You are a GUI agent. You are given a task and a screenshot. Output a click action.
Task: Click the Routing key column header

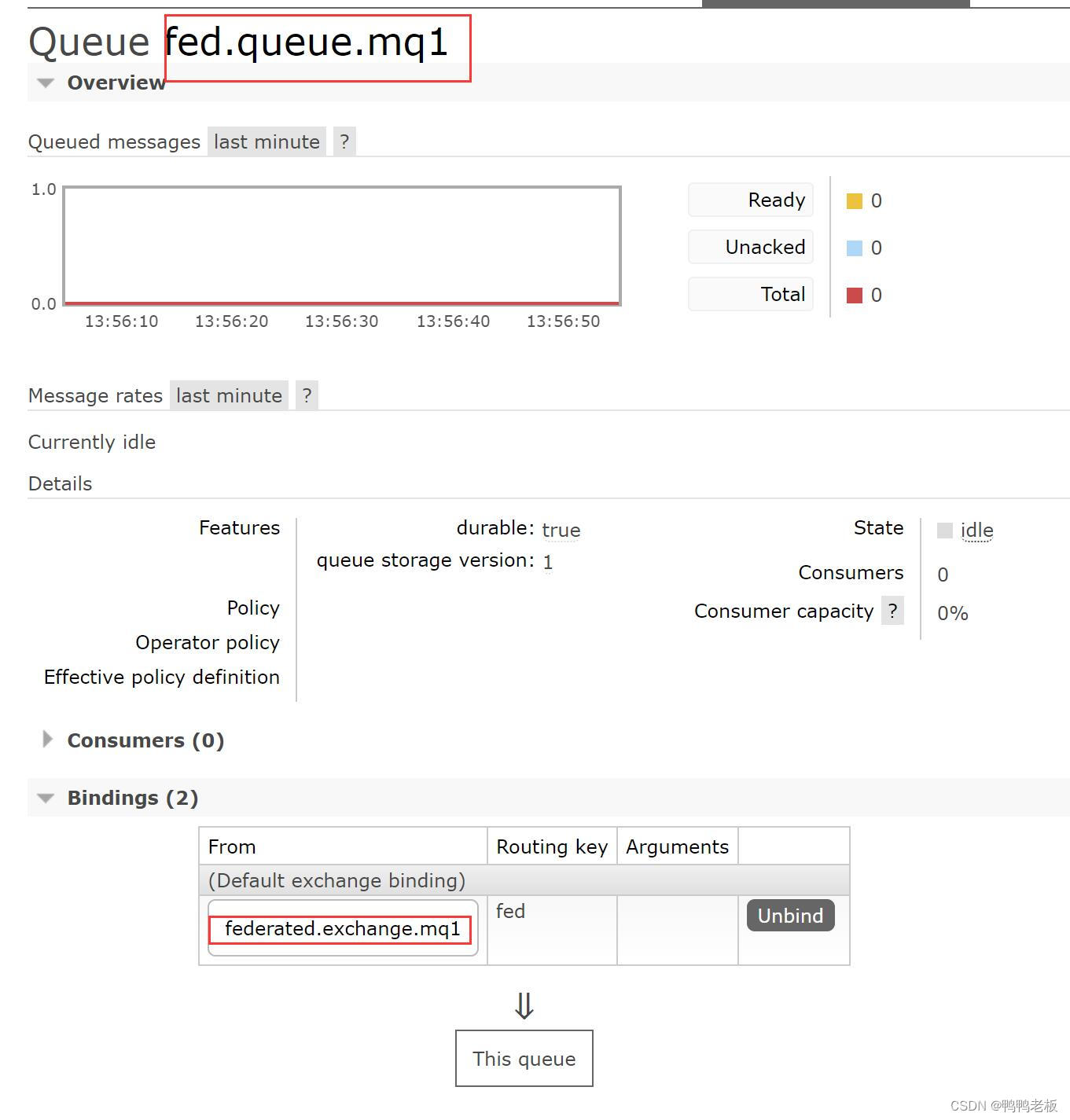[552, 846]
